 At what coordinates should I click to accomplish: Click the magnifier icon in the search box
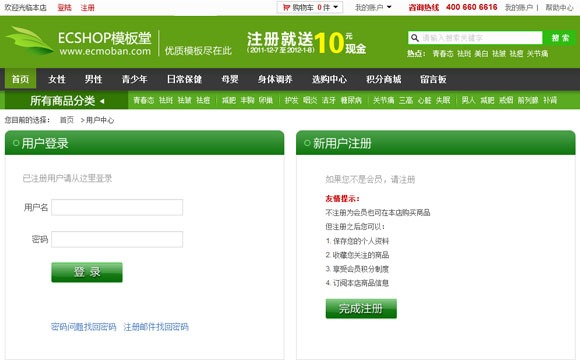click(415, 38)
